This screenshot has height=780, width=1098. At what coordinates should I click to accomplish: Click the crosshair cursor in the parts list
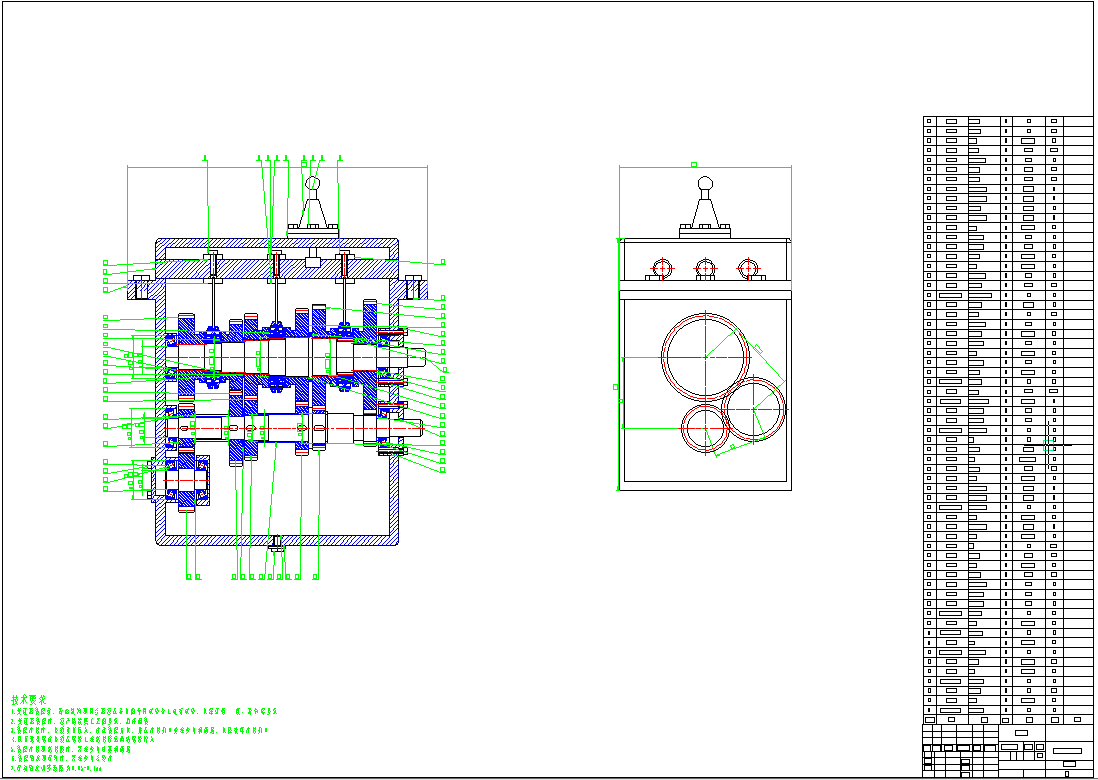click(x=1050, y=445)
